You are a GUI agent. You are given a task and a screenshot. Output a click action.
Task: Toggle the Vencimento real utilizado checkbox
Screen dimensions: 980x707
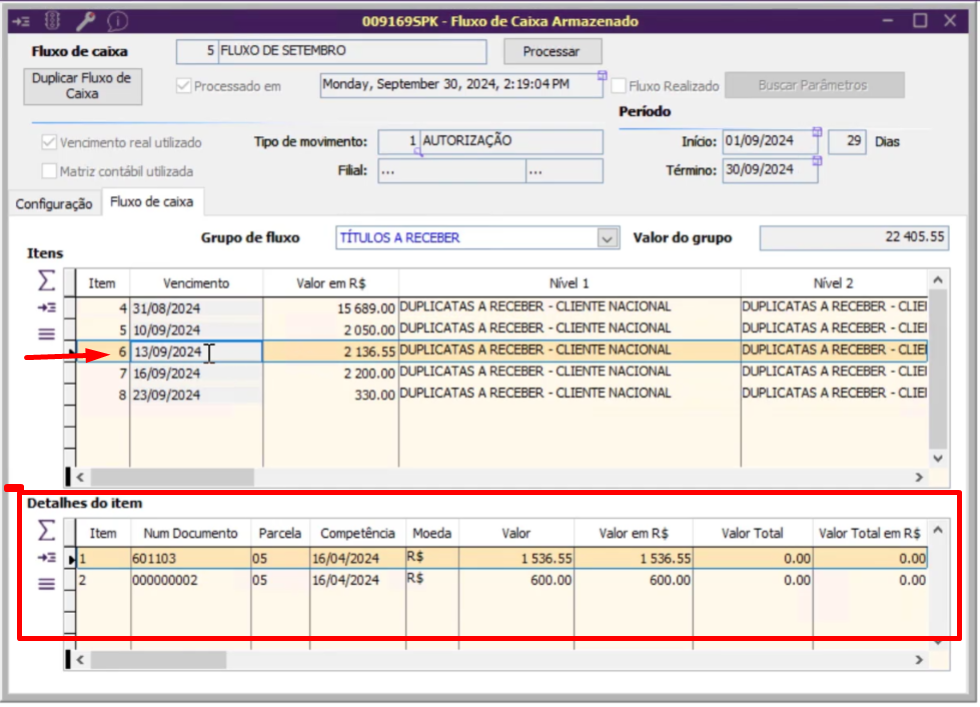49,142
